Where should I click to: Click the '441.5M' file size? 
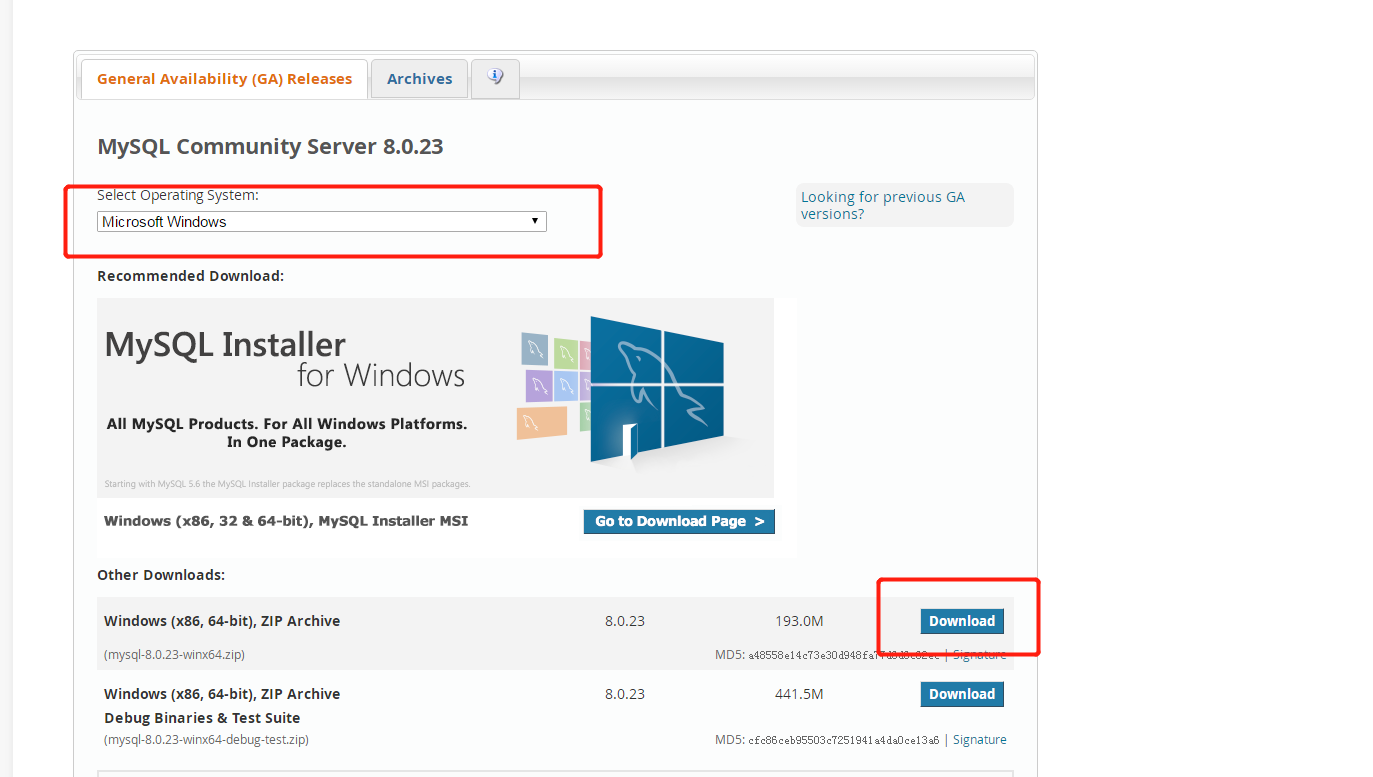tap(799, 694)
